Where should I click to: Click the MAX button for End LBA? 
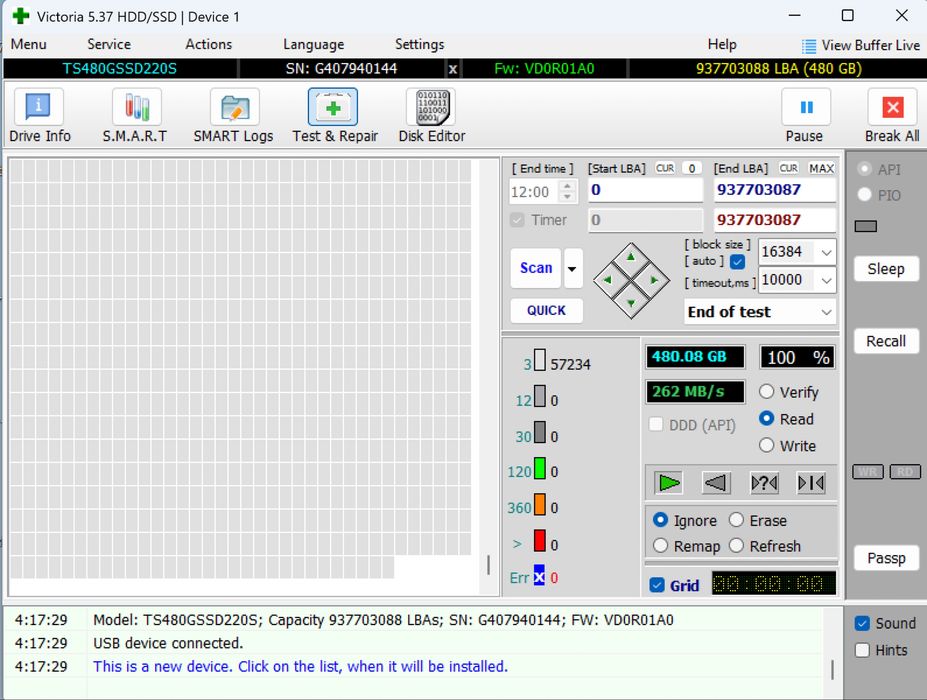821,168
